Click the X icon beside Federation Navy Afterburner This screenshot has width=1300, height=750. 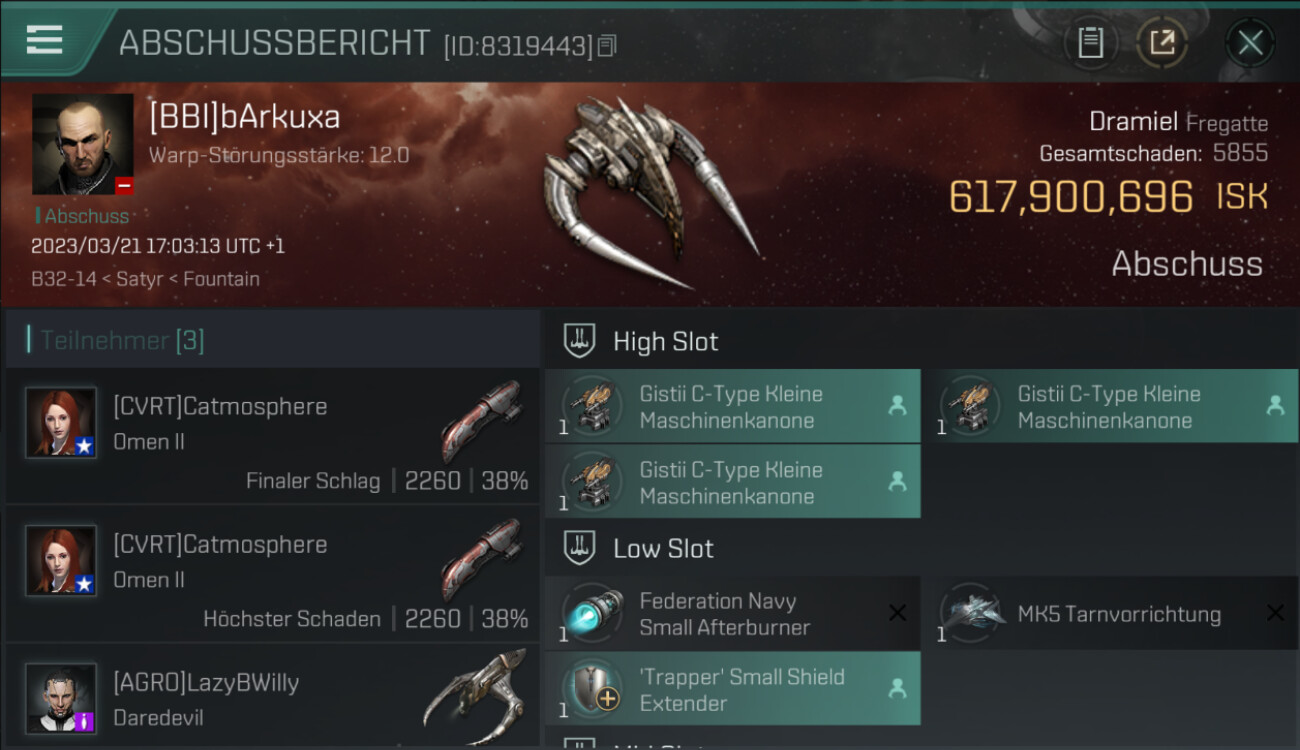pos(897,613)
